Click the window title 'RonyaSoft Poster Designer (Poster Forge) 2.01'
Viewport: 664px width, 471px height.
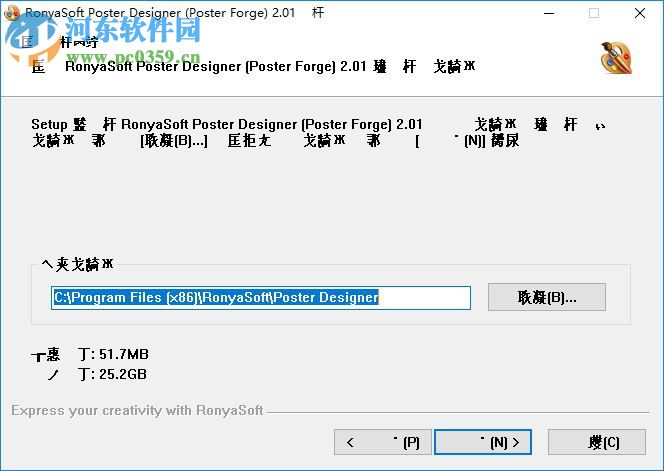coord(160,13)
